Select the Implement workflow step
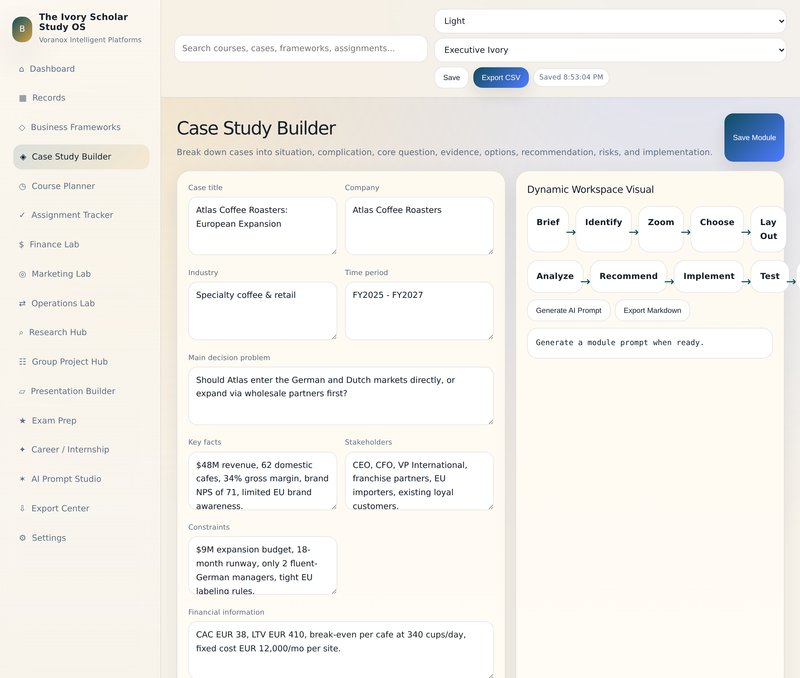800x678 pixels. click(x=709, y=277)
